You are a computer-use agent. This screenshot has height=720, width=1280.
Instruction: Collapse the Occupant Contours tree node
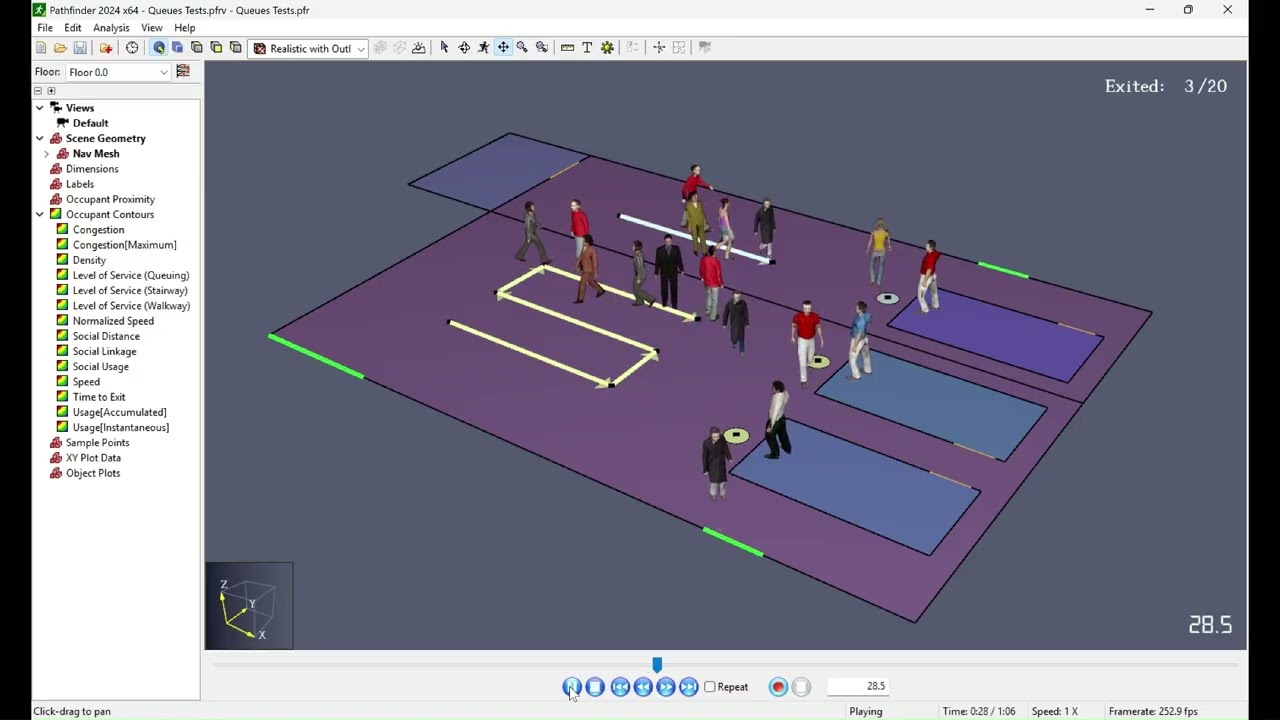click(40, 215)
